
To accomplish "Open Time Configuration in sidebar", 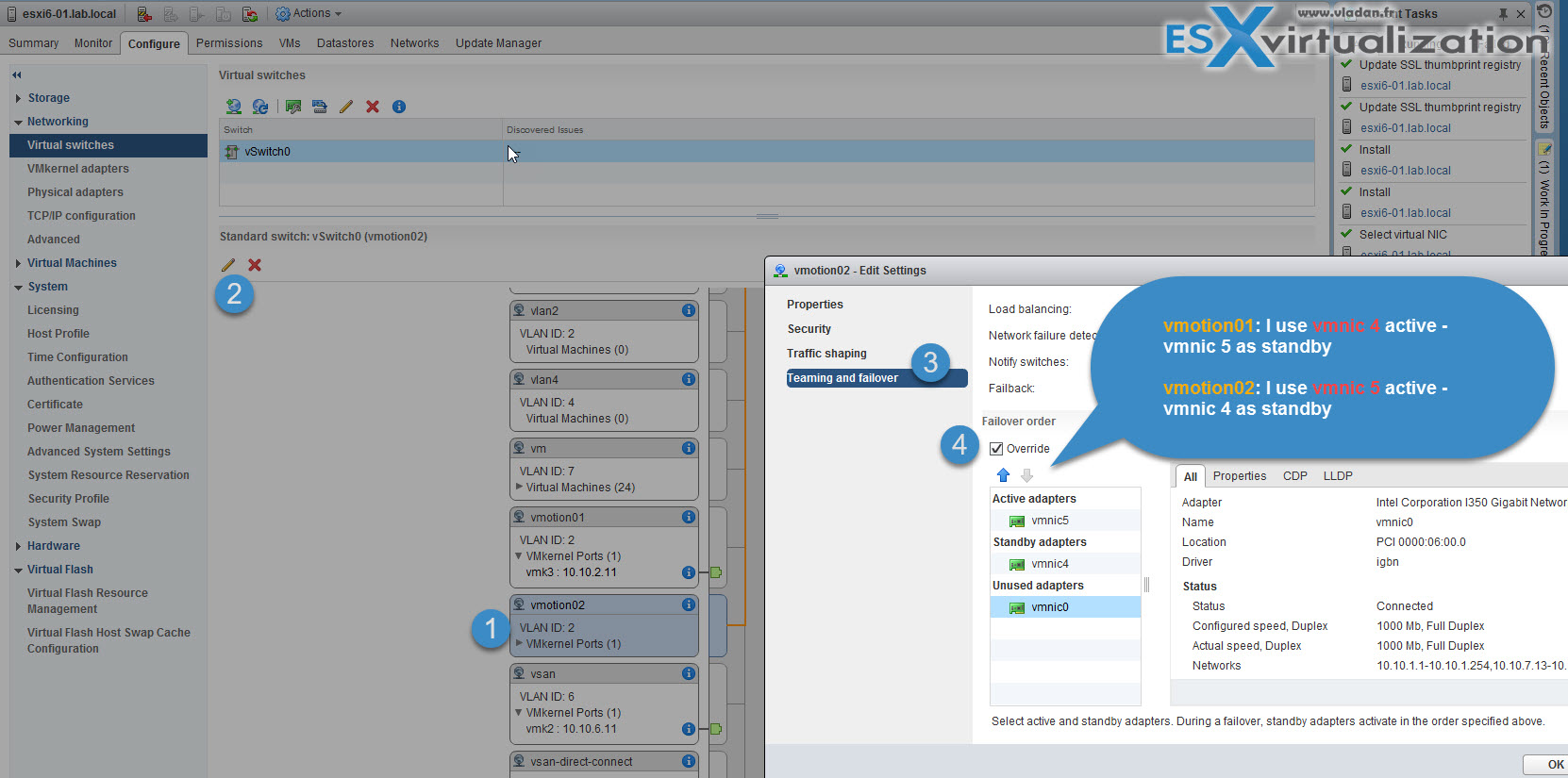I will coord(77,357).
